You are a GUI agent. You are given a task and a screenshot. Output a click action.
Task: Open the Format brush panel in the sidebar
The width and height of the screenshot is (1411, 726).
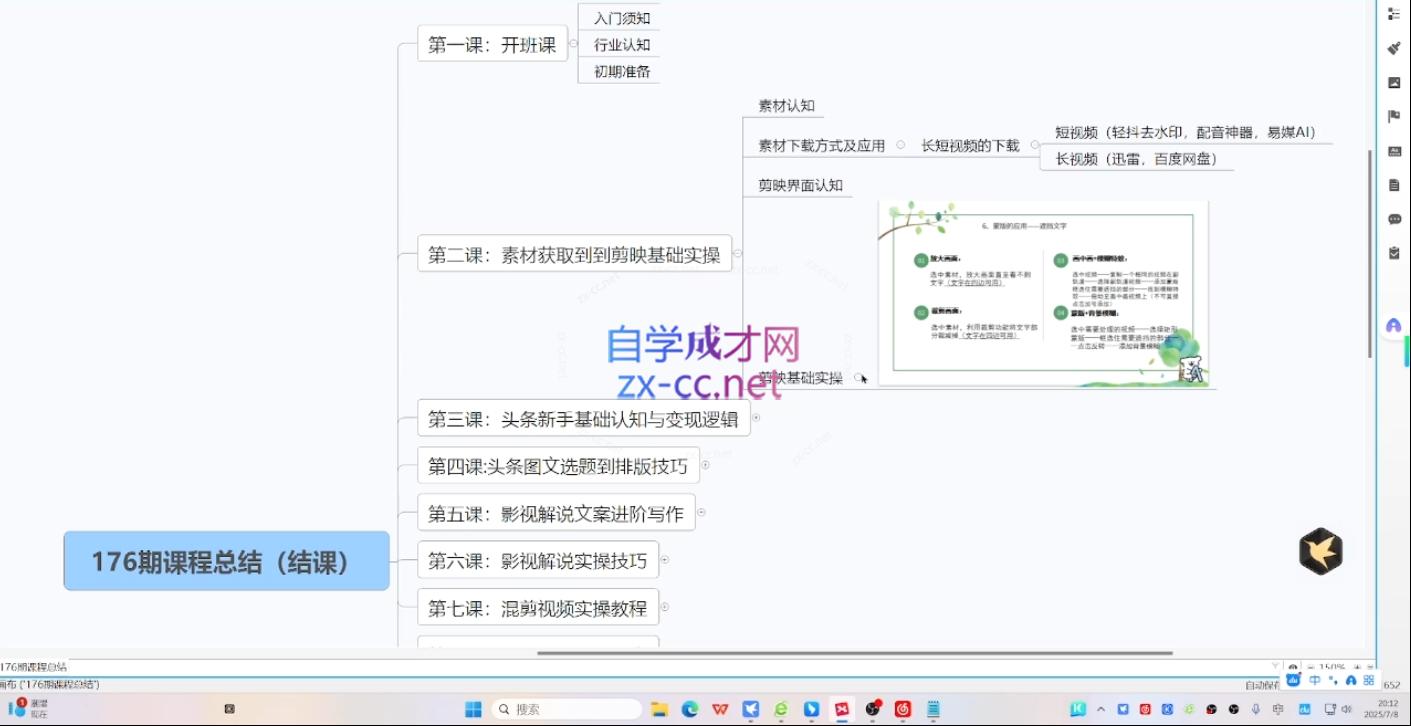pyautogui.click(x=1394, y=48)
